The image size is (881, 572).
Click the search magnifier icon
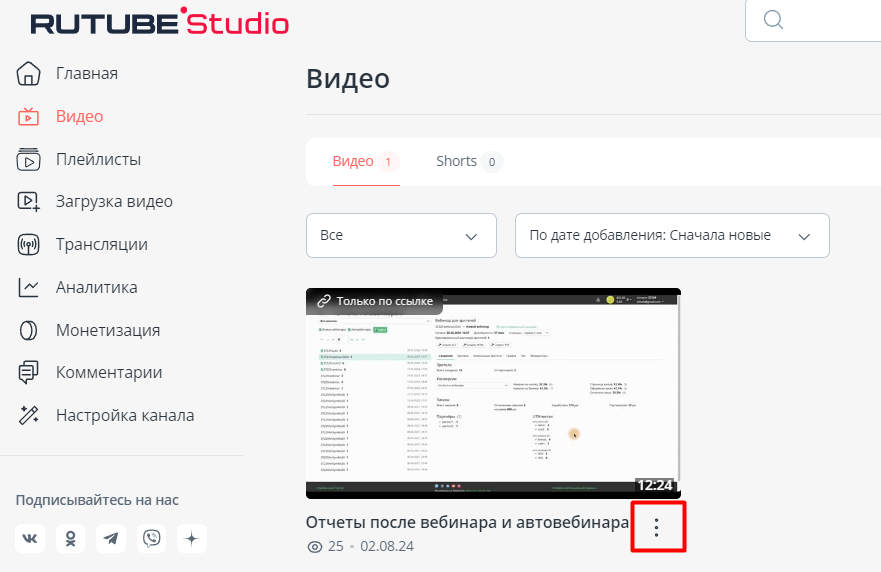click(x=773, y=20)
